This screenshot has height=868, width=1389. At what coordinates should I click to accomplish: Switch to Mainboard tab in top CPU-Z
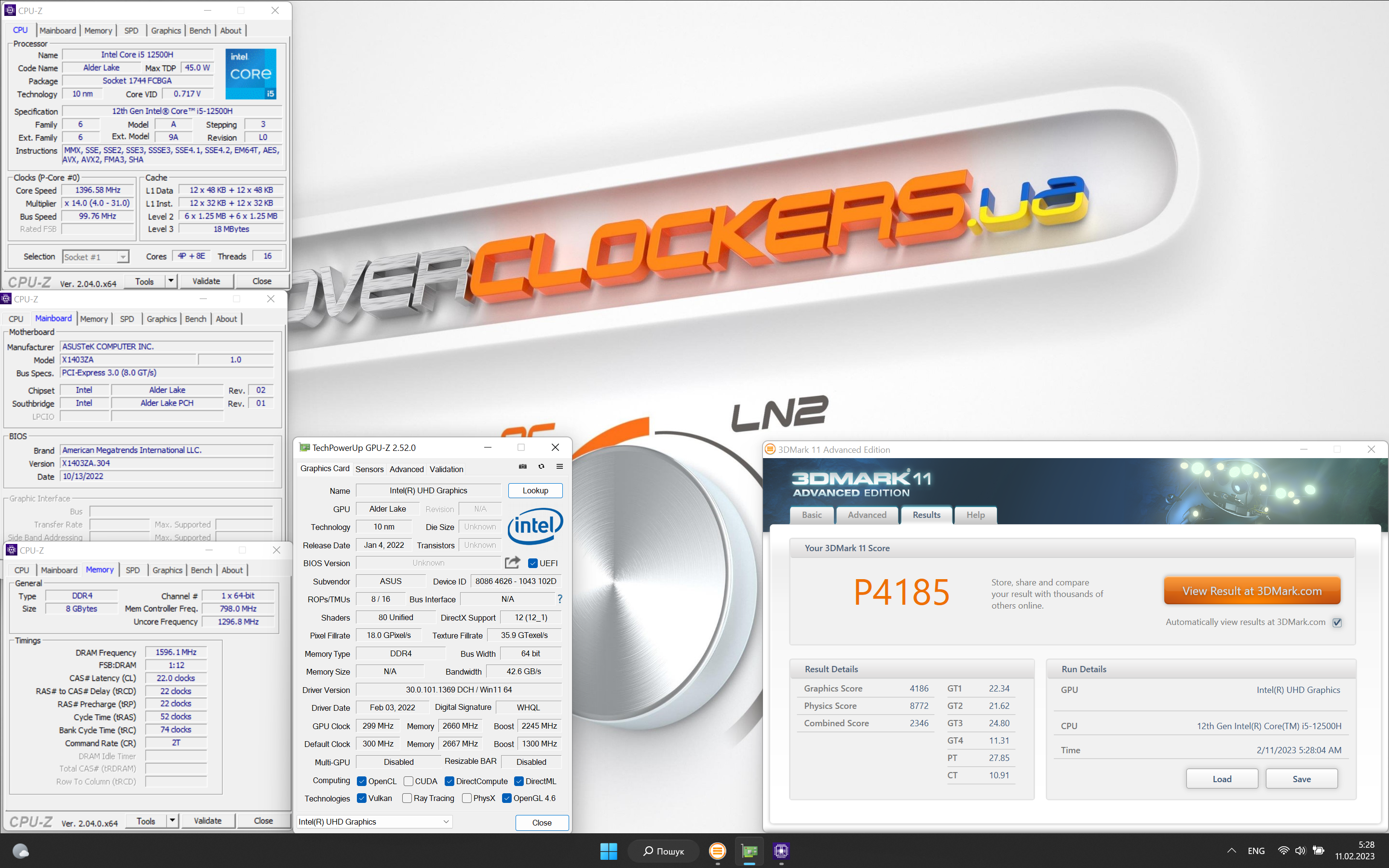57,30
